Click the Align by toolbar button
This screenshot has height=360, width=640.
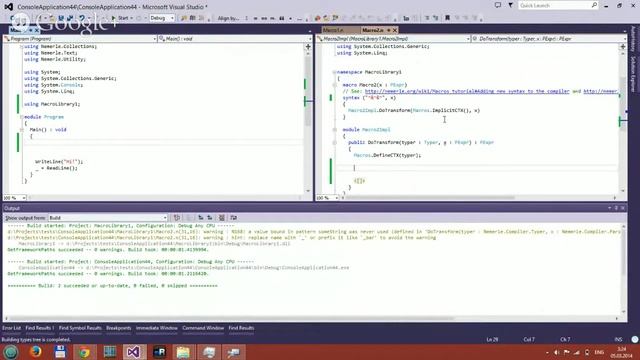pos(229,18)
